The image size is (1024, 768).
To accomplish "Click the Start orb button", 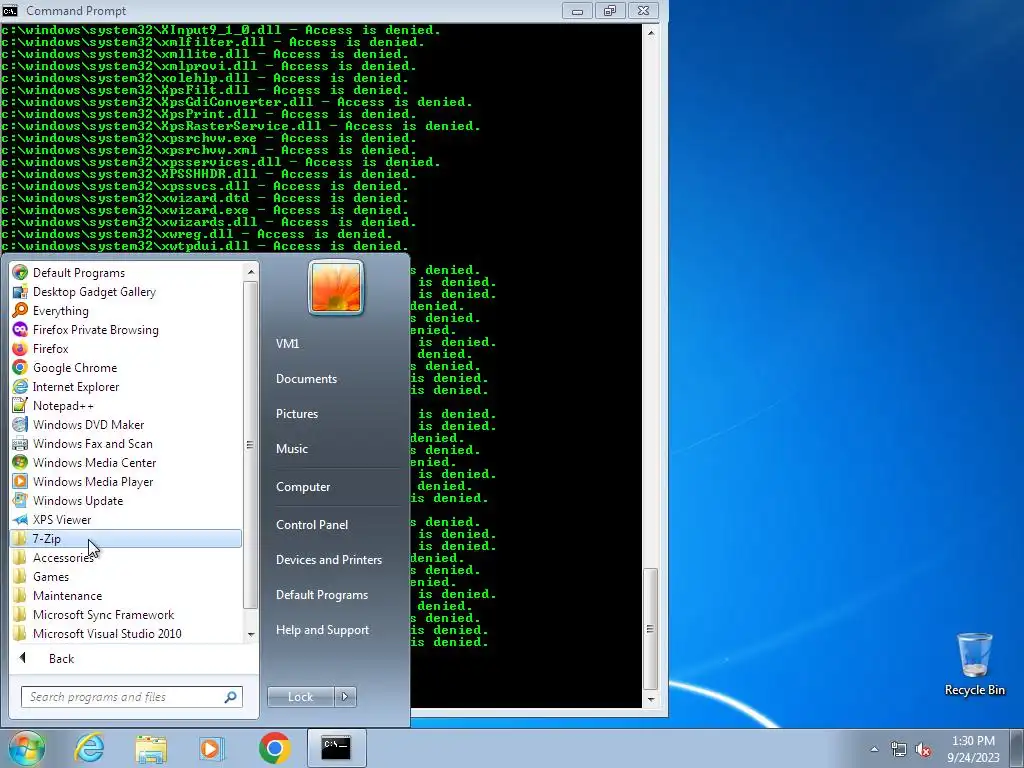I will pos(26,748).
